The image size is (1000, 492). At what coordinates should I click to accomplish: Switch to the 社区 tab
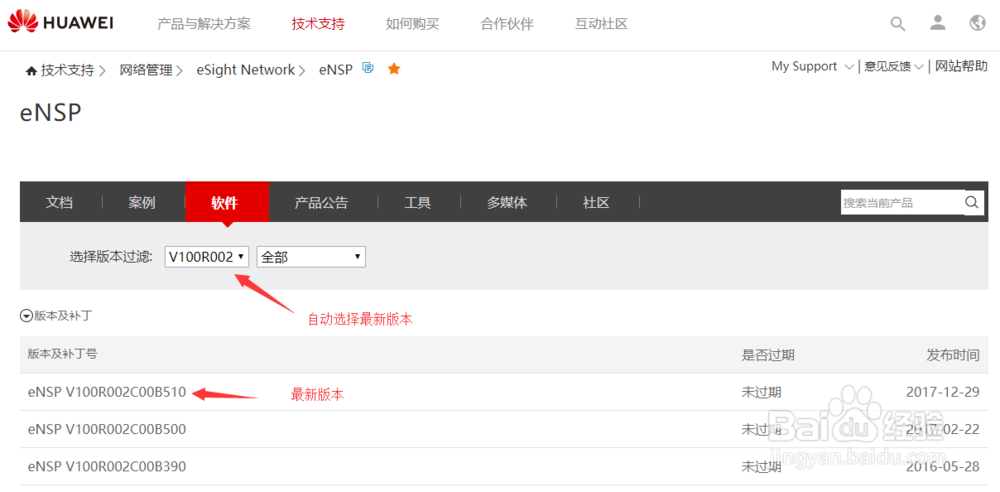point(596,203)
